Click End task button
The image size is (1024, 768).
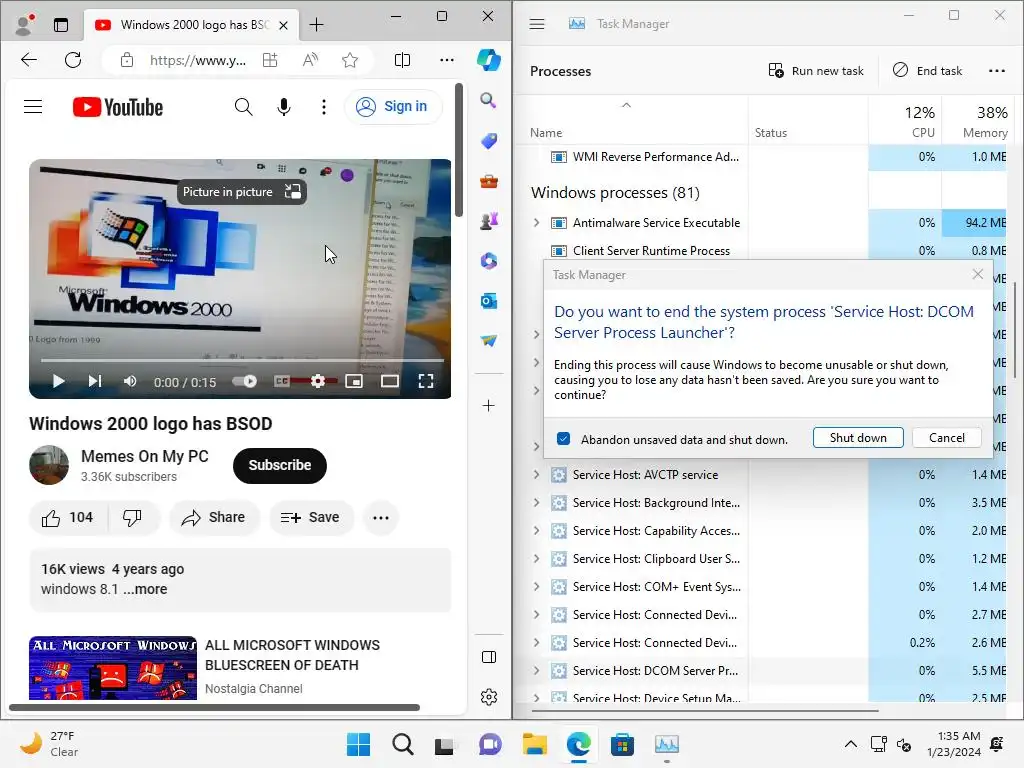(927, 71)
